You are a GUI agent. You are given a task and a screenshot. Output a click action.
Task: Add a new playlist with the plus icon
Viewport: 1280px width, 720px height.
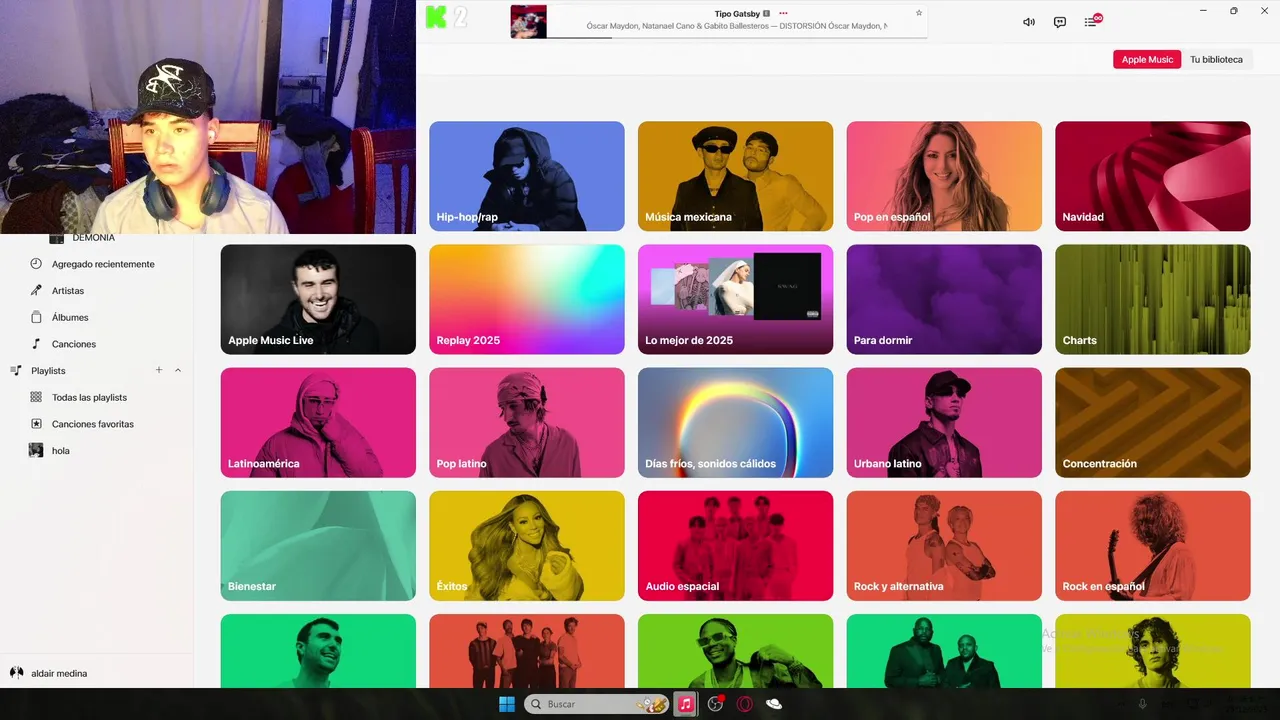pos(158,370)
